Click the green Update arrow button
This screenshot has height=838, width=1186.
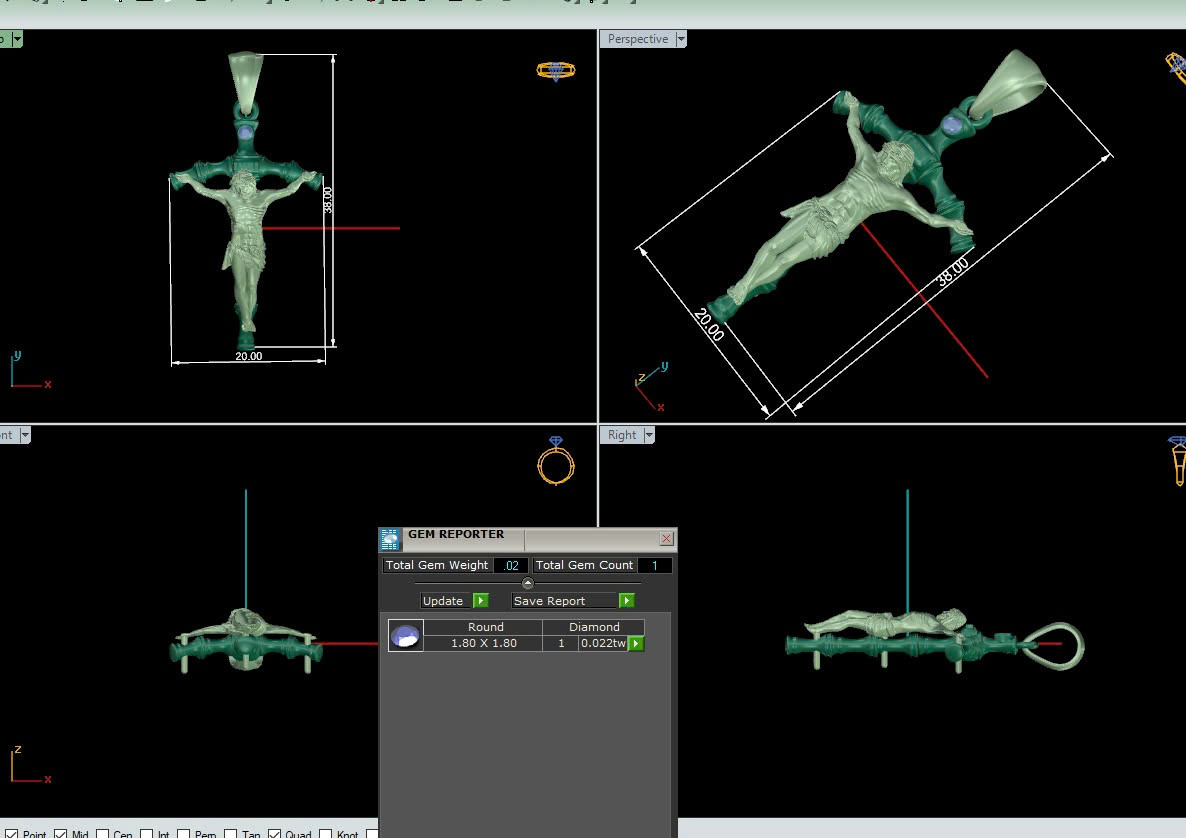point(480,601)
